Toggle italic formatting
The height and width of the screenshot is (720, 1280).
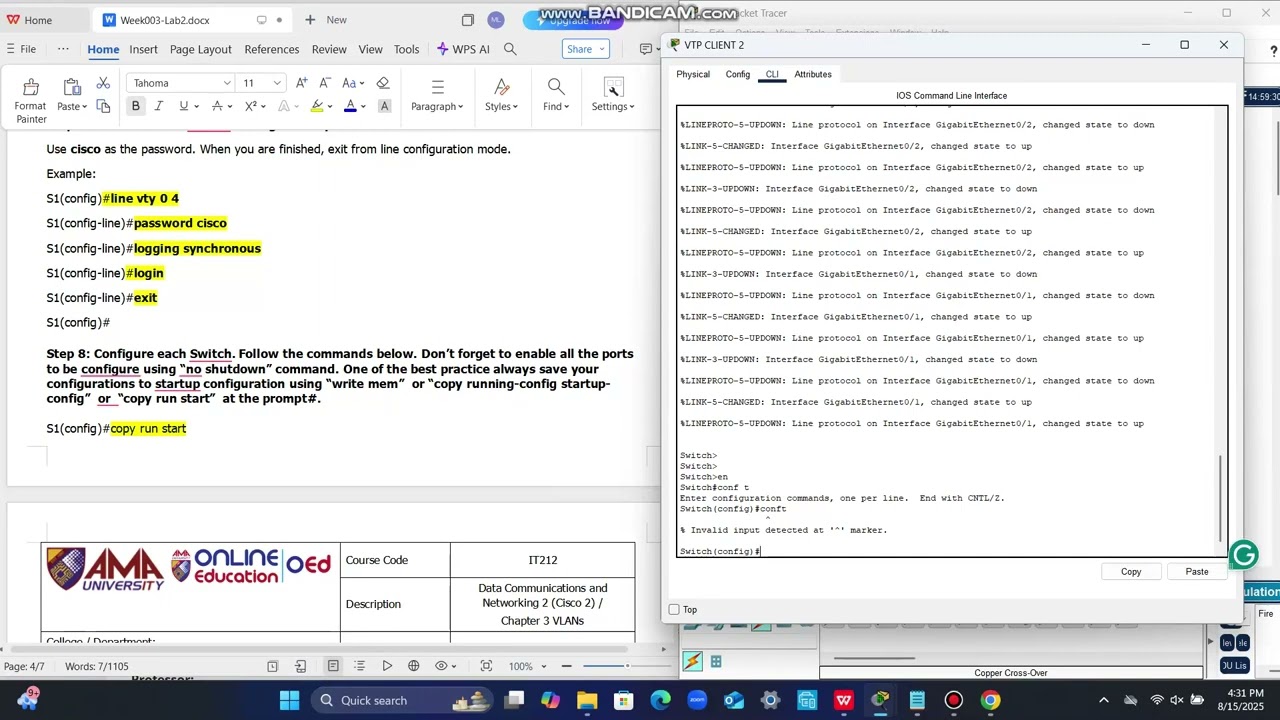click(159, 106)
